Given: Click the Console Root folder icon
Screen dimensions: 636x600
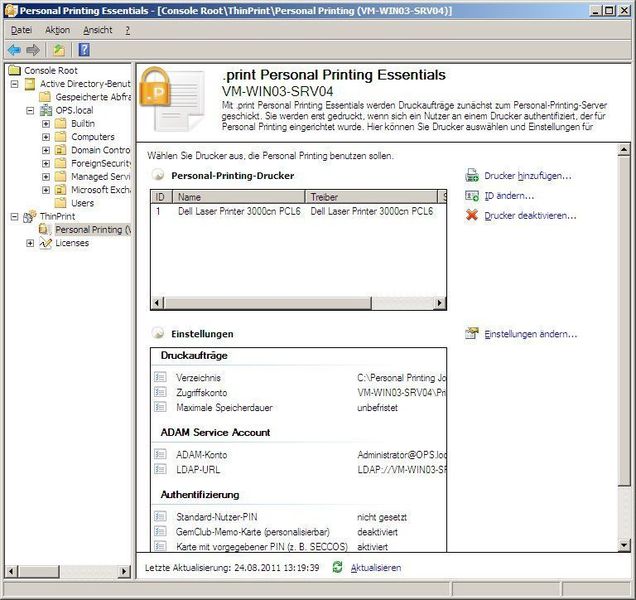Looking at the screenshot, I should tap(15, 70).
